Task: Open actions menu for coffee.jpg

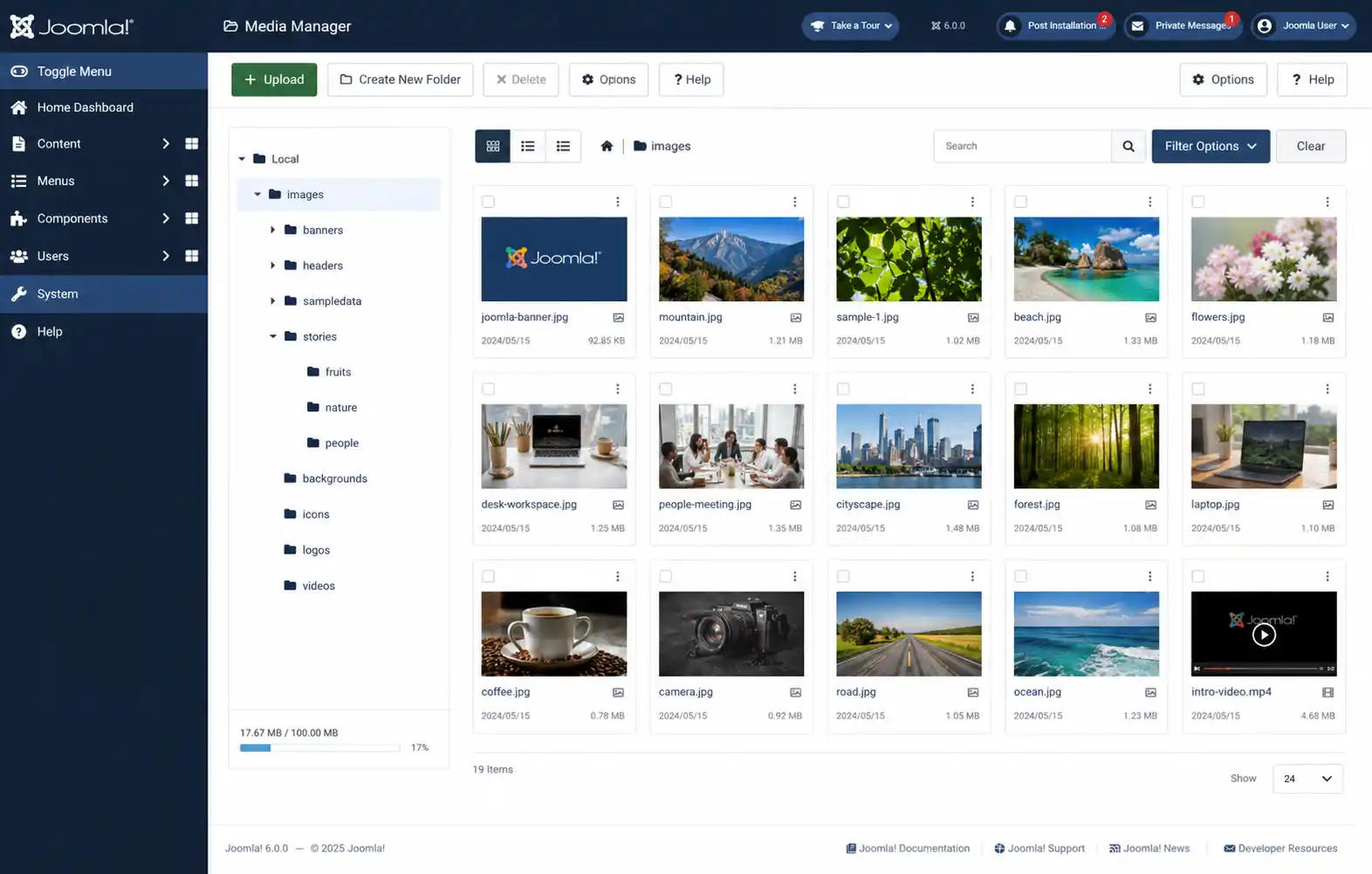Action: (618, 576)
